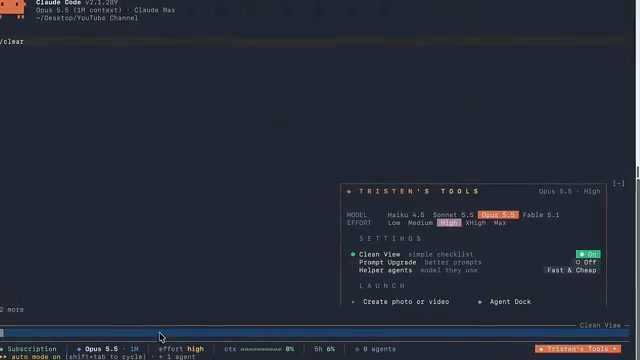Click the Prompt Upgrade setting label
Image resolution: width=640 pixels, height=360 pixels.
click(387, 262)
